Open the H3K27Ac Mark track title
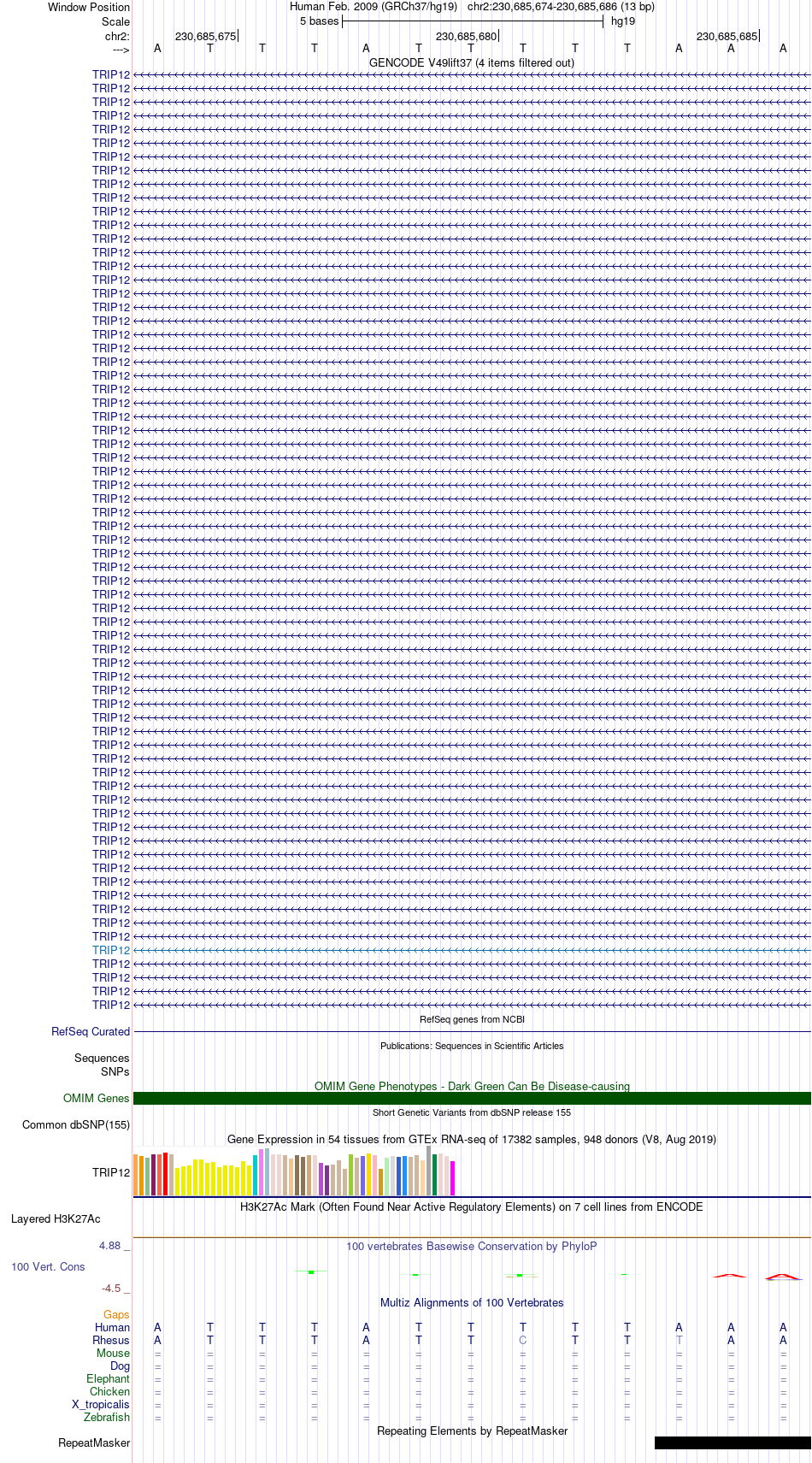The image size is (812, 1463). 472,1206
